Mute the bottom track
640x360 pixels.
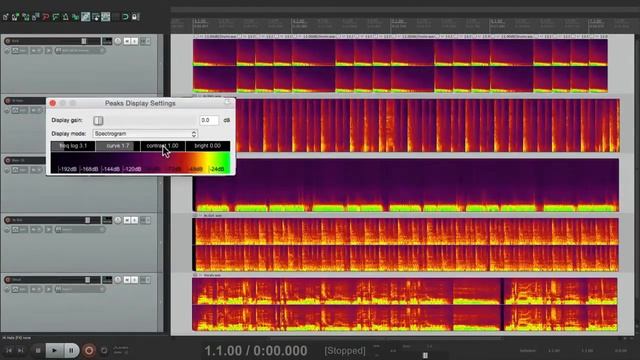click(127, 280)
